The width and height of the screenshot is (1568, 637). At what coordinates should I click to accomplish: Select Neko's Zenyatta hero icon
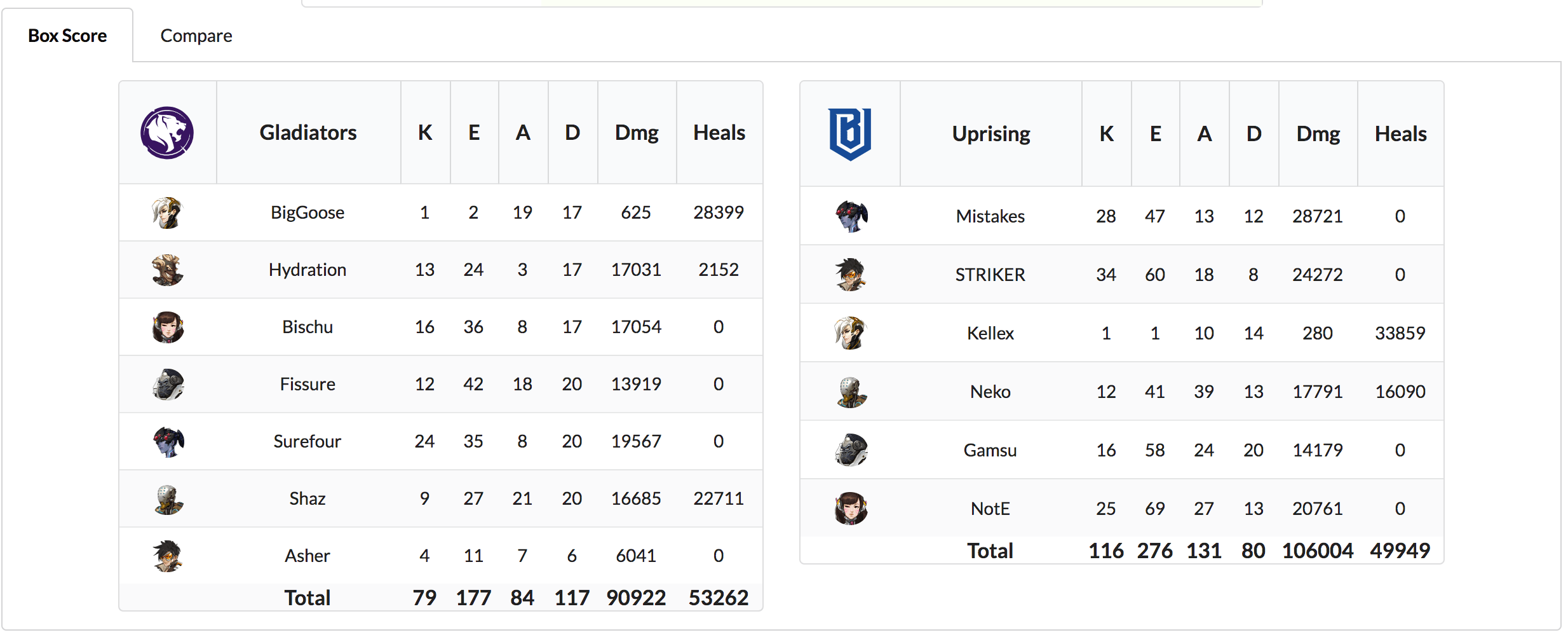click(x=851, y=392)
